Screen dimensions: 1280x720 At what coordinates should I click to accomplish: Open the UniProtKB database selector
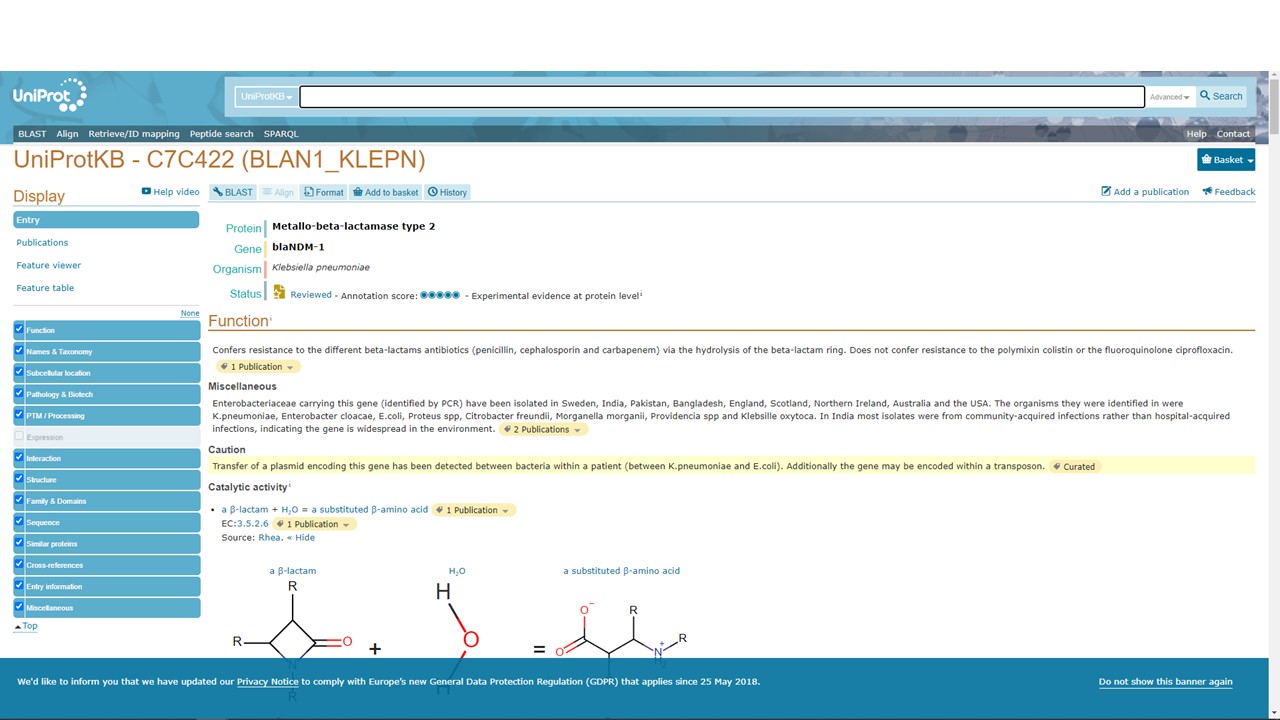(266, 97)
